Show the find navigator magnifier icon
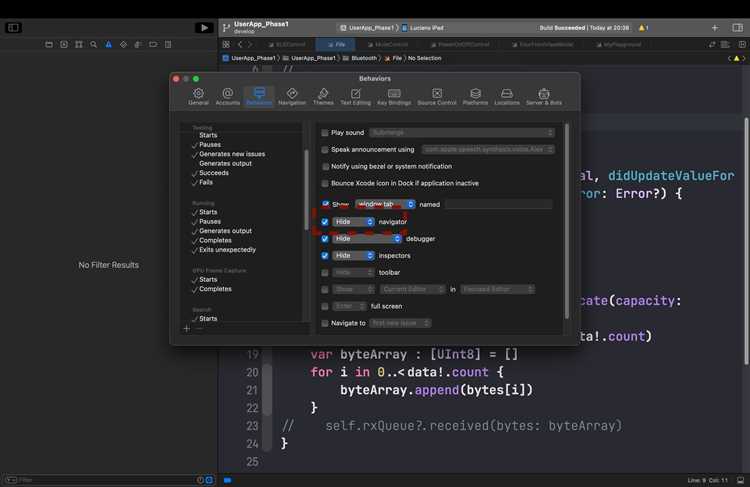Screen dimensions: 750x487 point(94,44)
